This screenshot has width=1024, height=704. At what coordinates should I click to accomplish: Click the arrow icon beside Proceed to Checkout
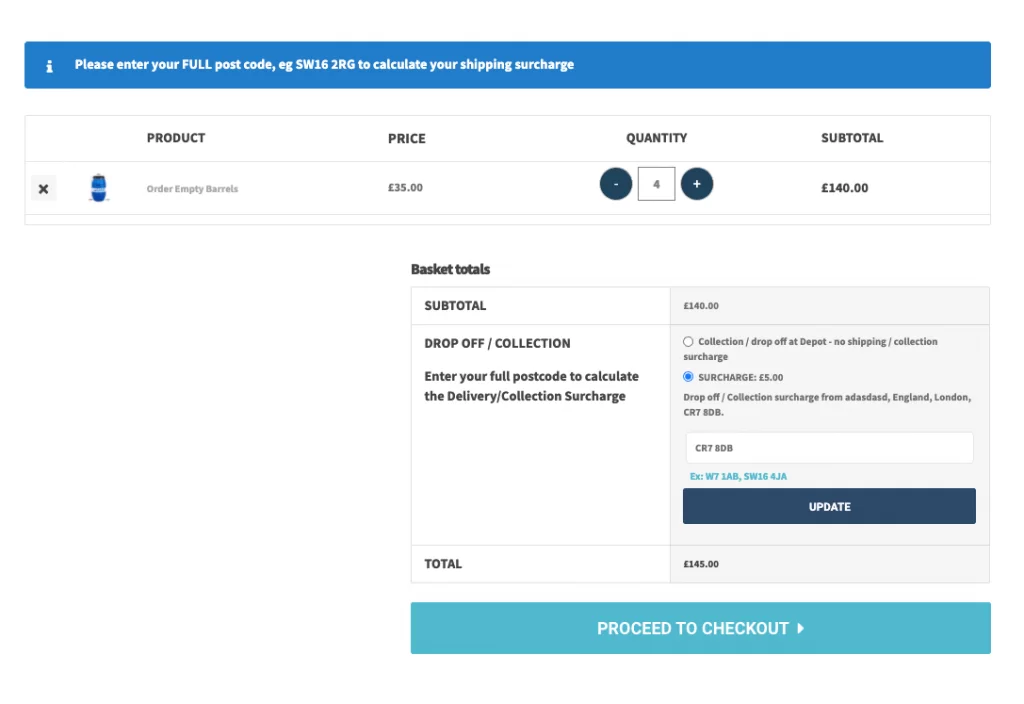pyautogui.click(x=801, y=629)
